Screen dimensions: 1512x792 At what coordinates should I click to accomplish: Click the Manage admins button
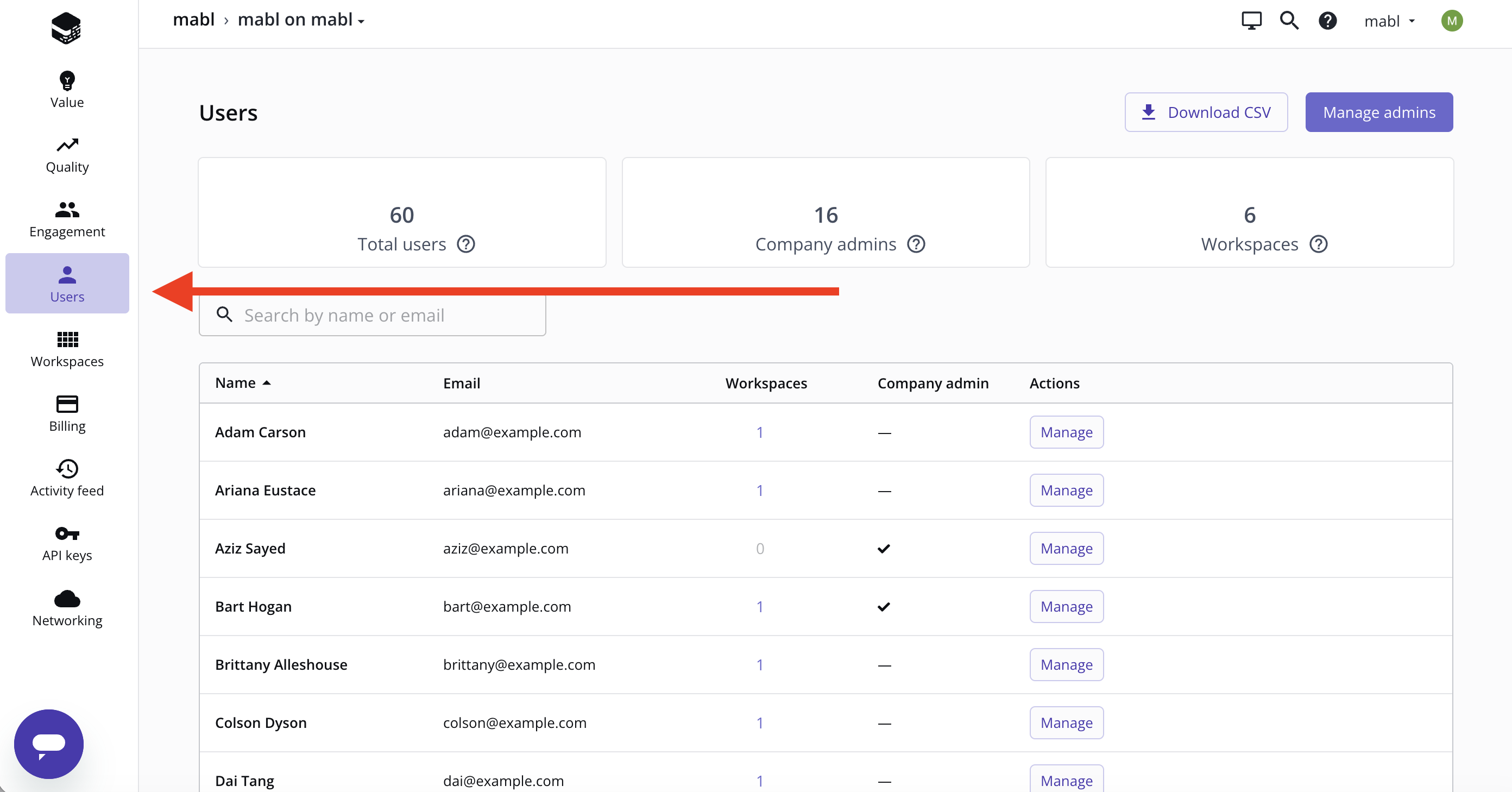click(x=1379, y=112)
